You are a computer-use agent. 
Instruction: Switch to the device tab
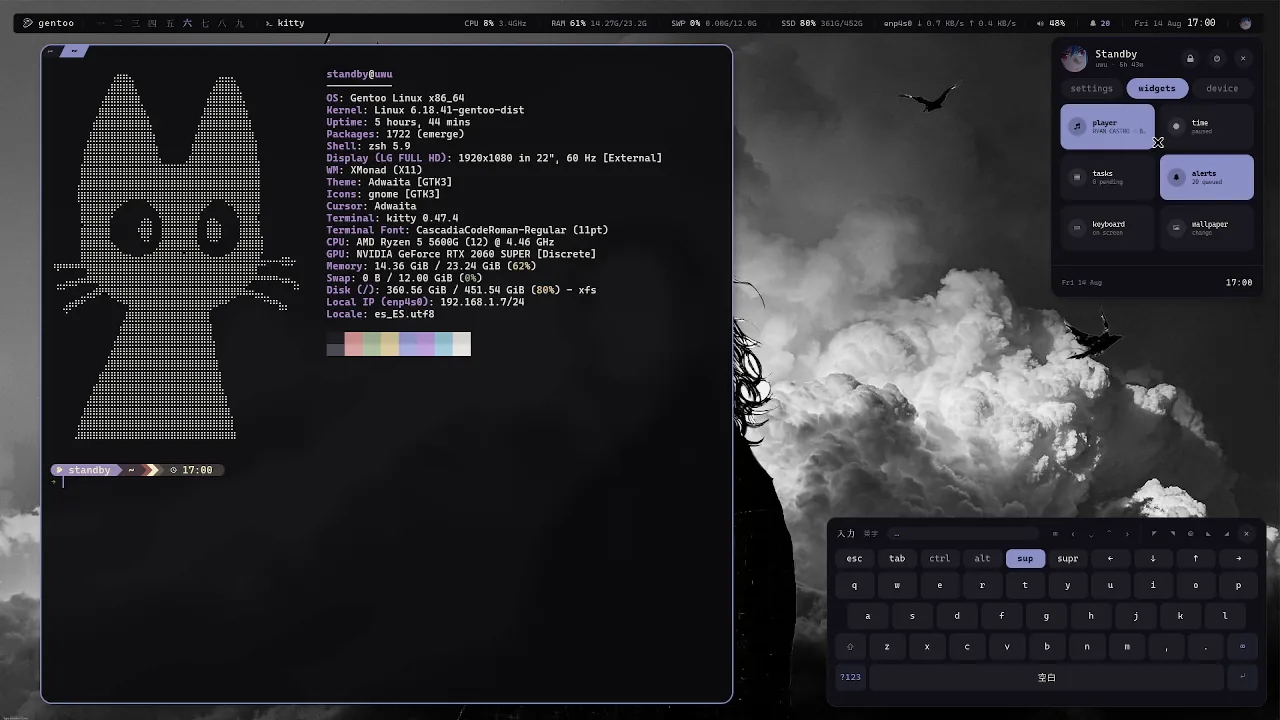pyautogui.click(x=1222, y=88)
